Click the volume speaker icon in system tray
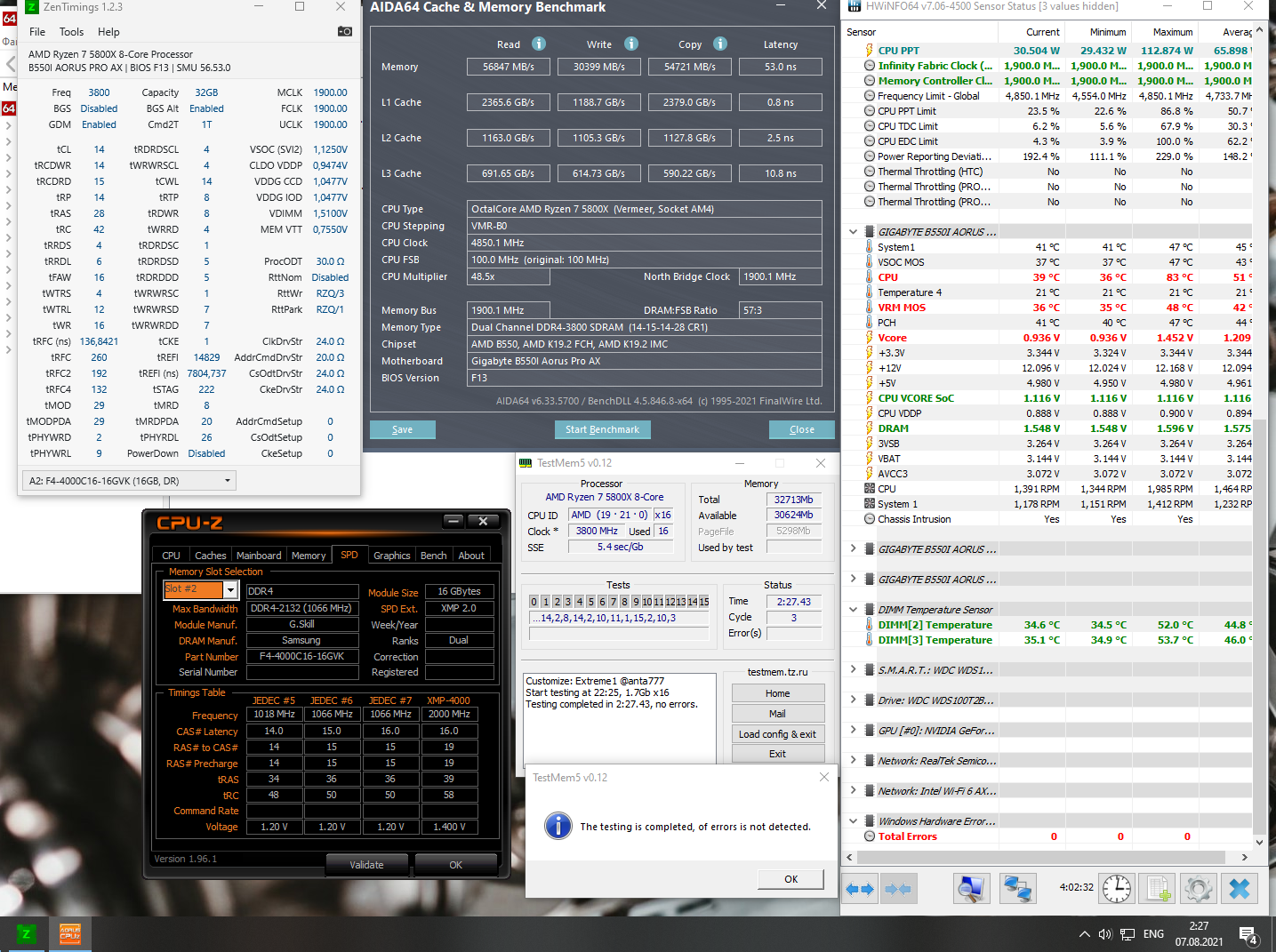Viewport: 1276px width, 952px height. click(1105, 934)
